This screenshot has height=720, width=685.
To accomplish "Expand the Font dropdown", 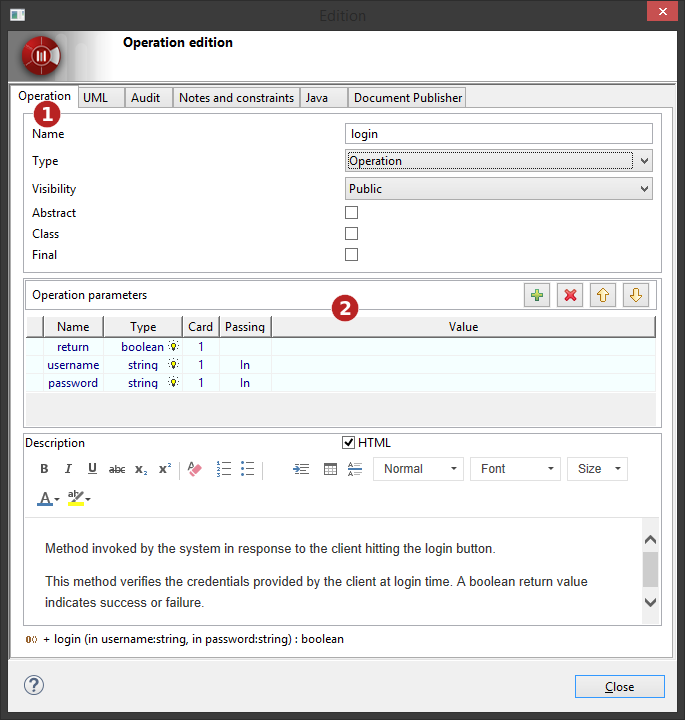I will (x=514, y=469).
